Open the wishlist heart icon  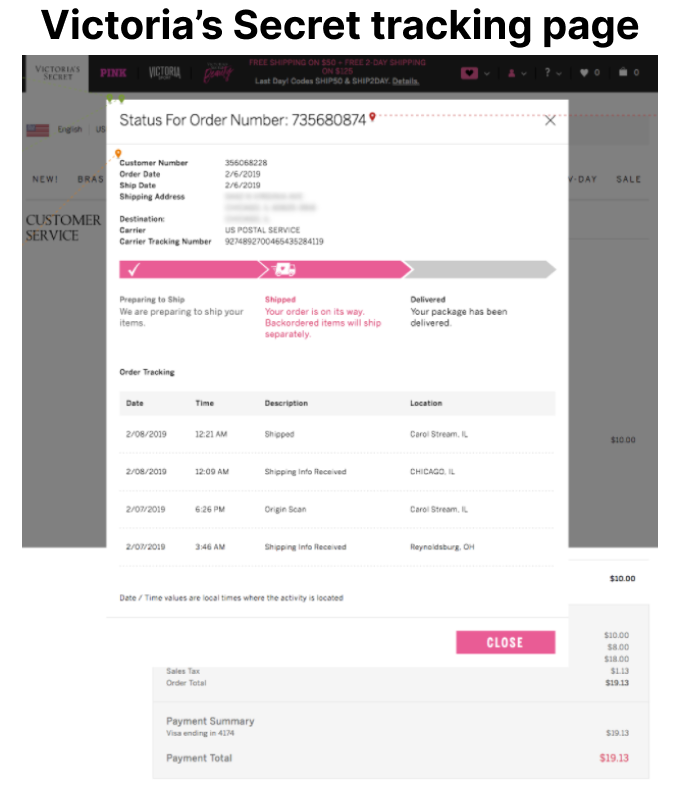coord(584,73)
